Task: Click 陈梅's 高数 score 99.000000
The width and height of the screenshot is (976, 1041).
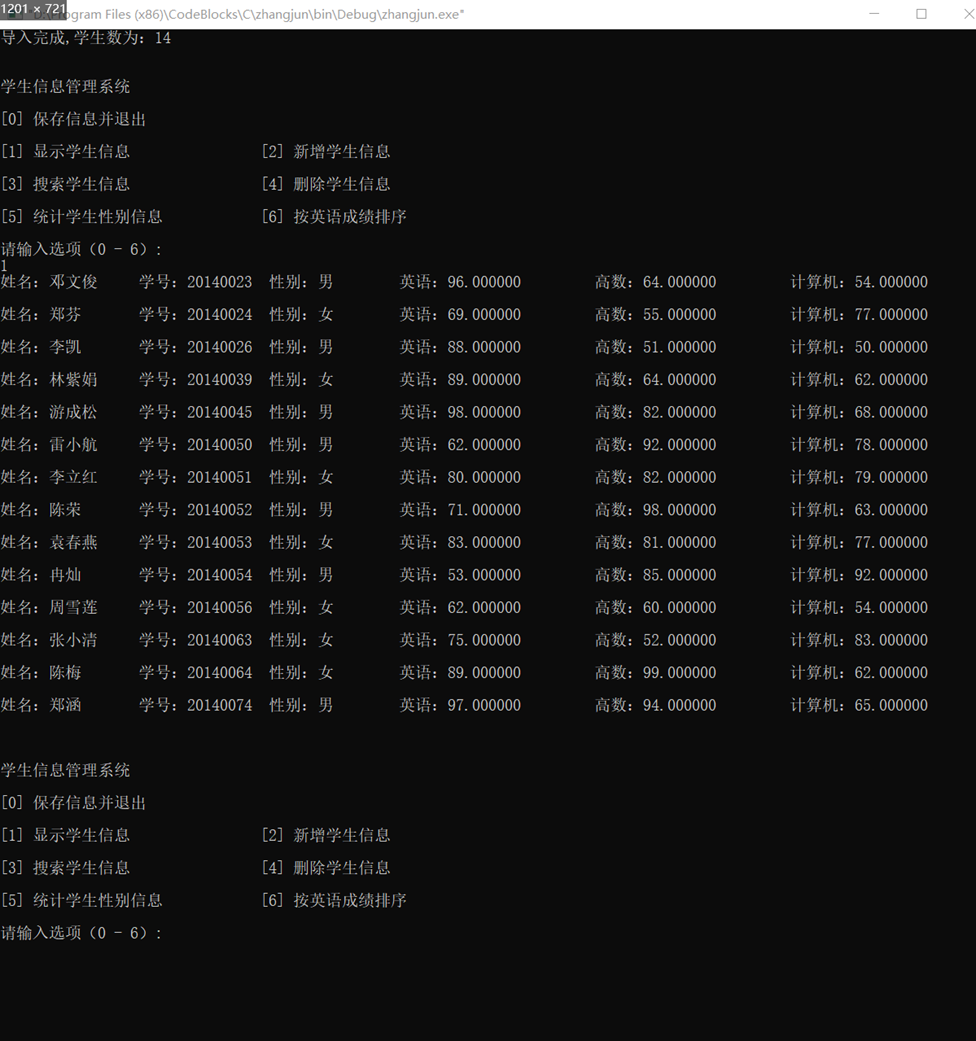Action: click(679, 673)
